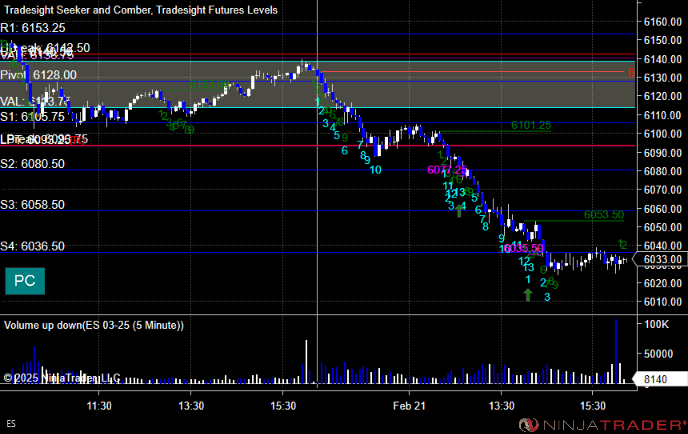688x434 pixels.
Task: Click the ES instrument label at bottom left
Action: (x=11, y=423)
